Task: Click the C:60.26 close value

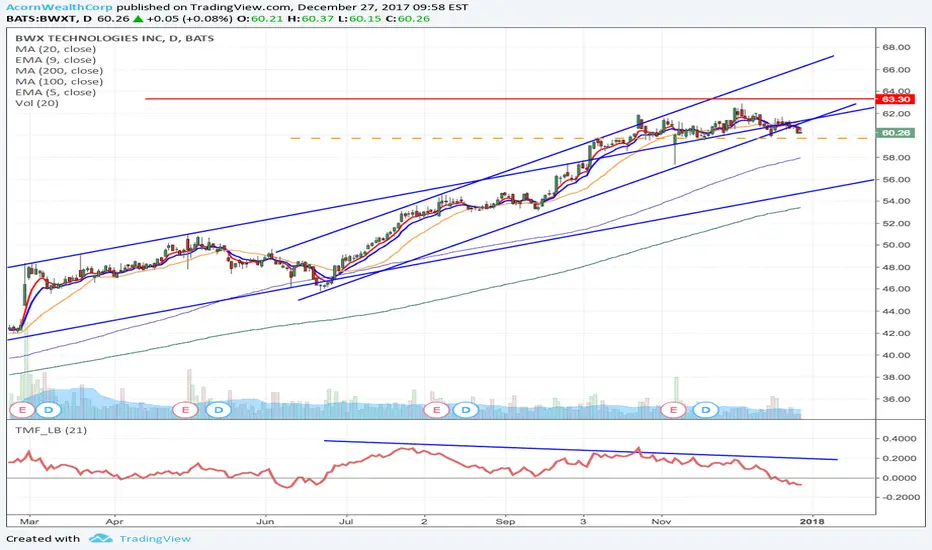Action: point(407,18)
